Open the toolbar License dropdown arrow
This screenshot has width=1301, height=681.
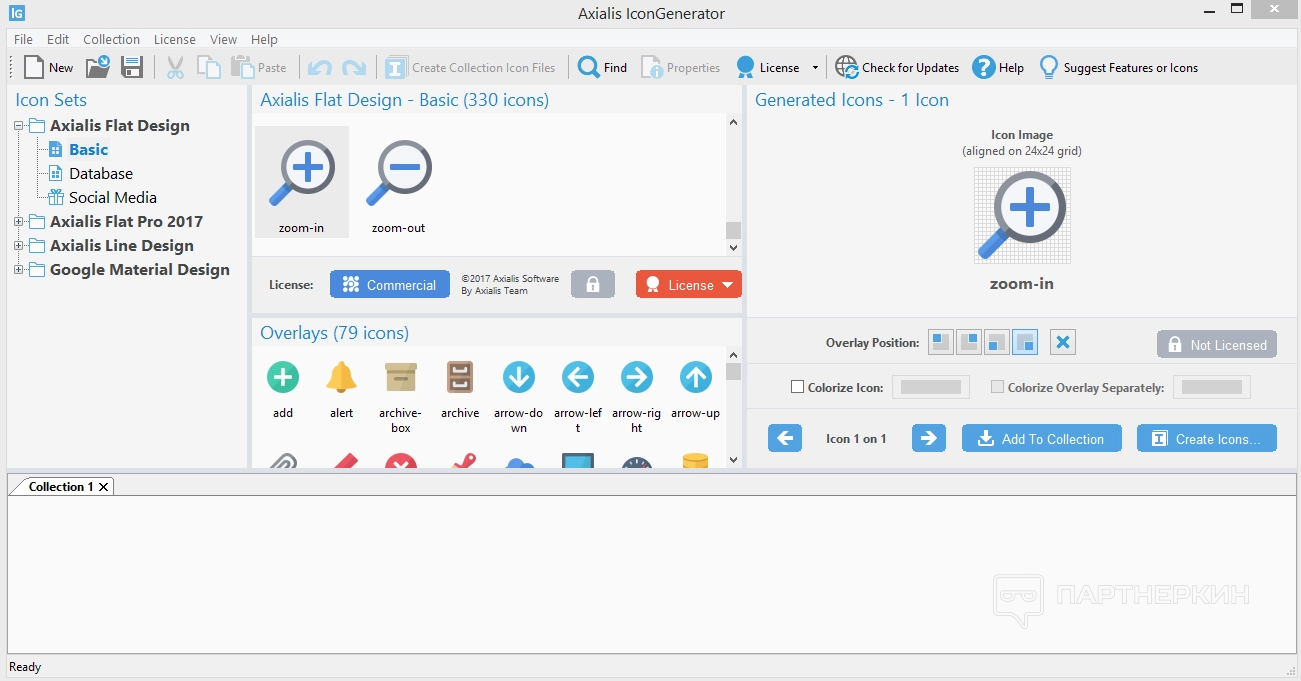pyautogui.click(x=815, y=68)
